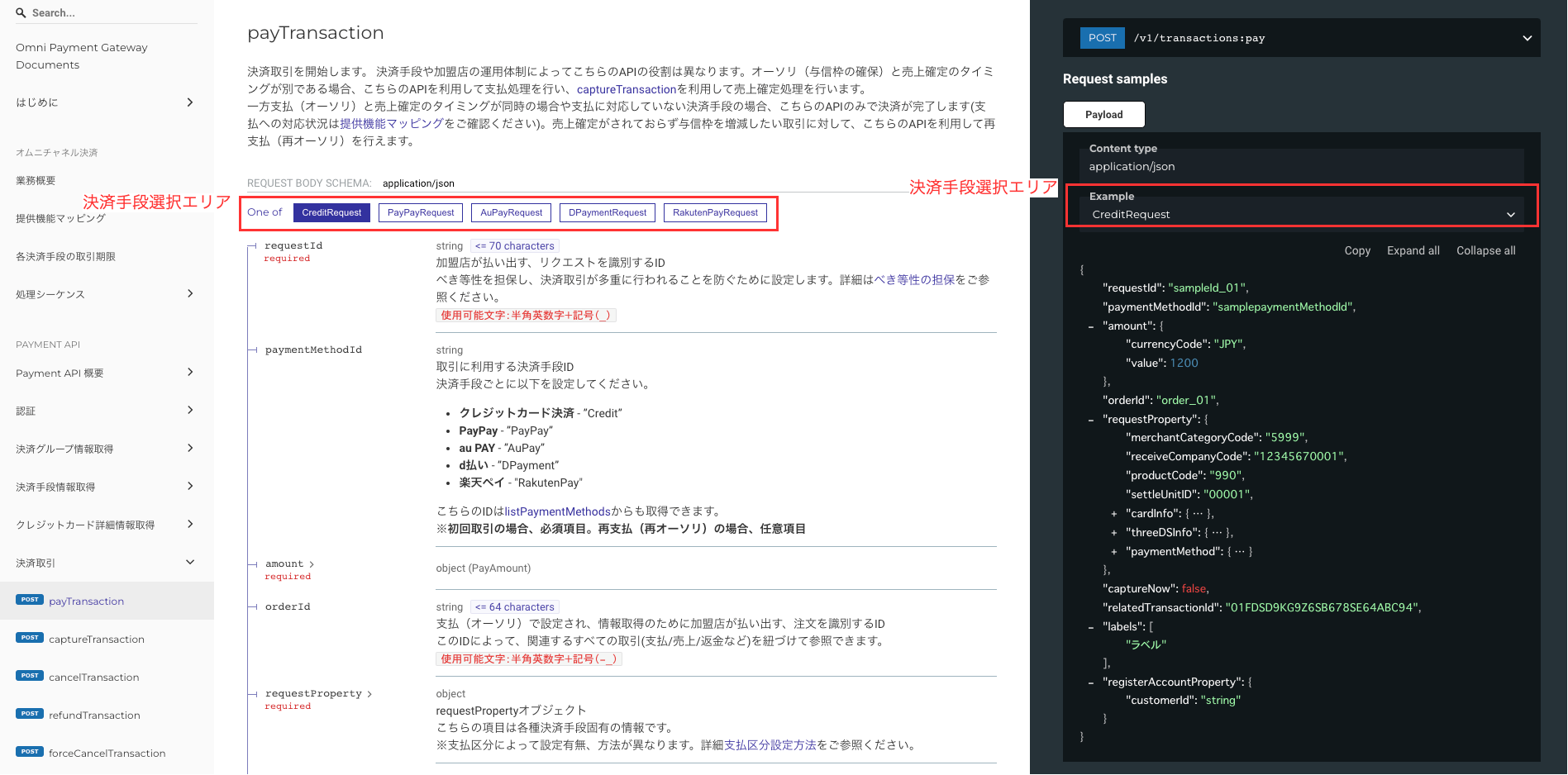Expand the requestProperty property chevron
Screen dimensions: 1568x775
pyautogui.click(x=369, y=694)
